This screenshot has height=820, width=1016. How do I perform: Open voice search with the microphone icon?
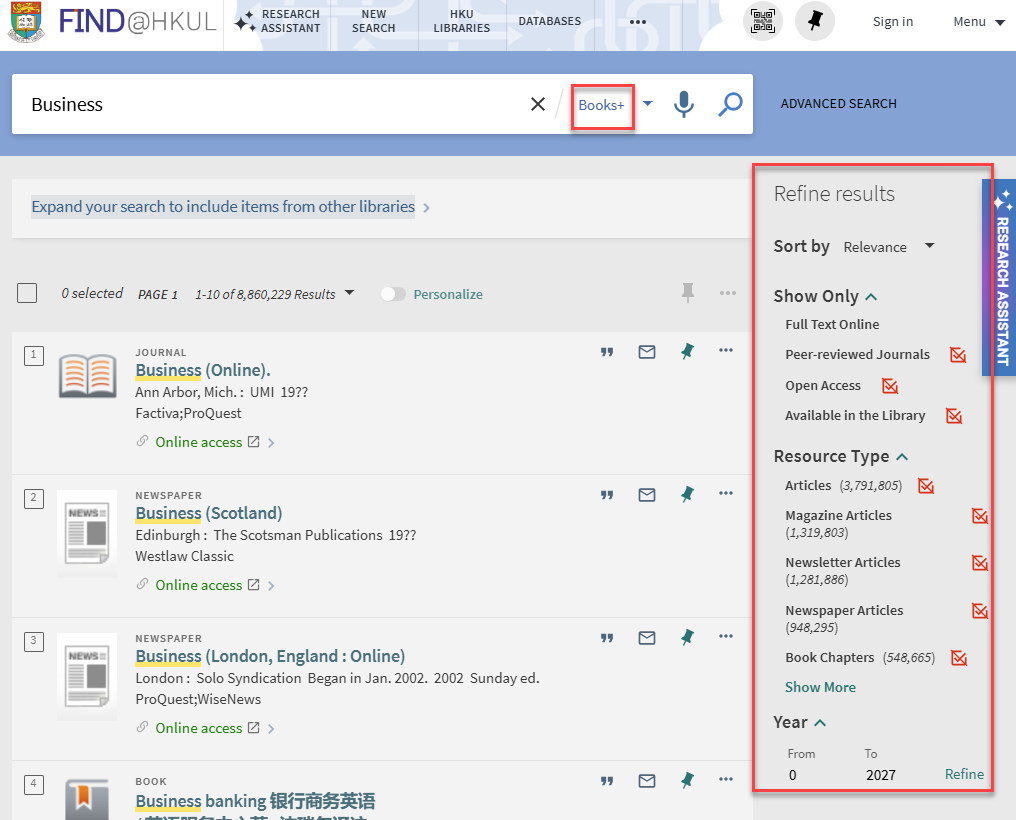[684, 104]
